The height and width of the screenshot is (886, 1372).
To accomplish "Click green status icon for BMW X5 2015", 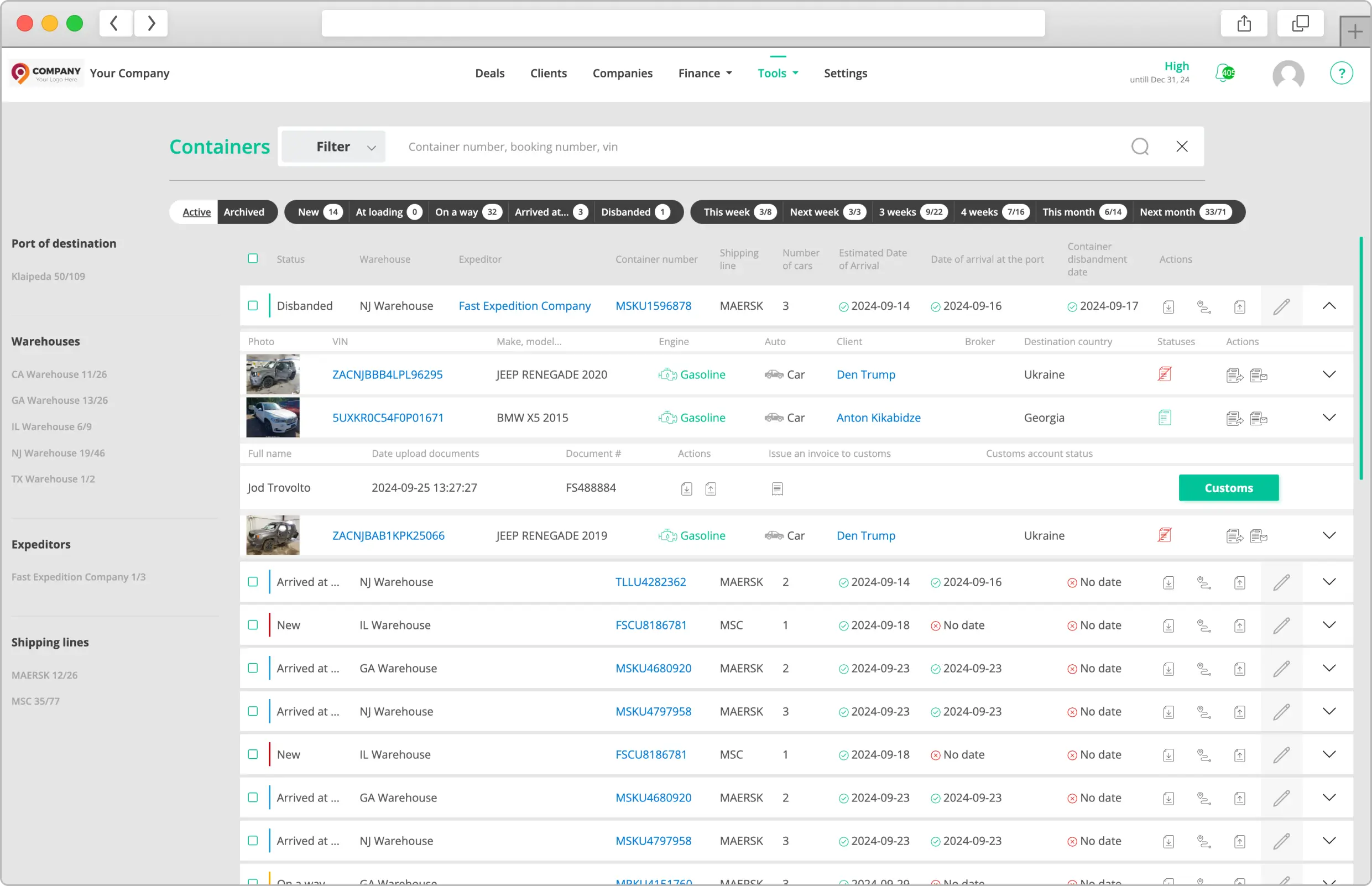I will pos(1164,417).
